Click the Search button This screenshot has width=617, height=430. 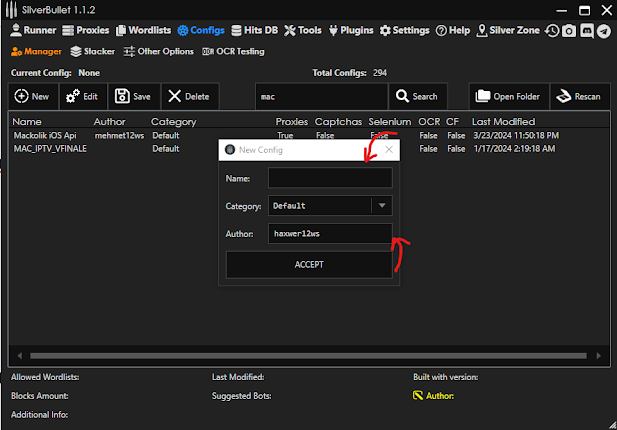click(x=418, y=96)
